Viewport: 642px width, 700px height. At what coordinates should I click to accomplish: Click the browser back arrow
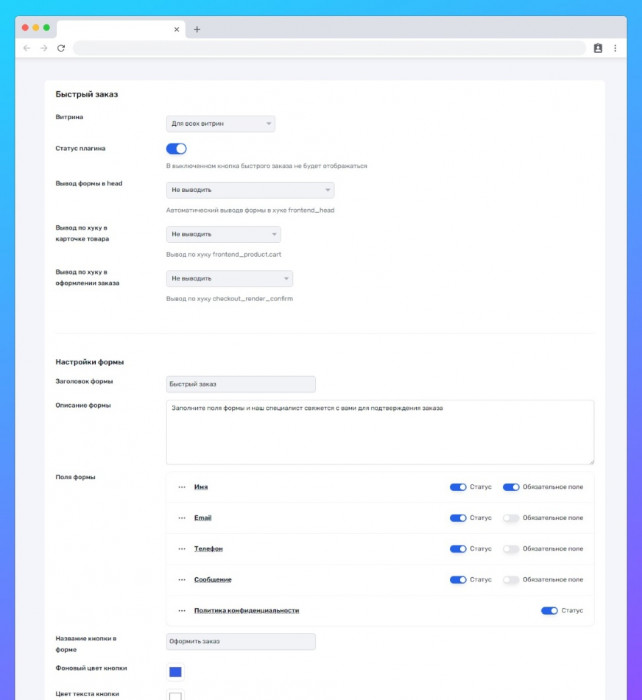click(27, 48)
